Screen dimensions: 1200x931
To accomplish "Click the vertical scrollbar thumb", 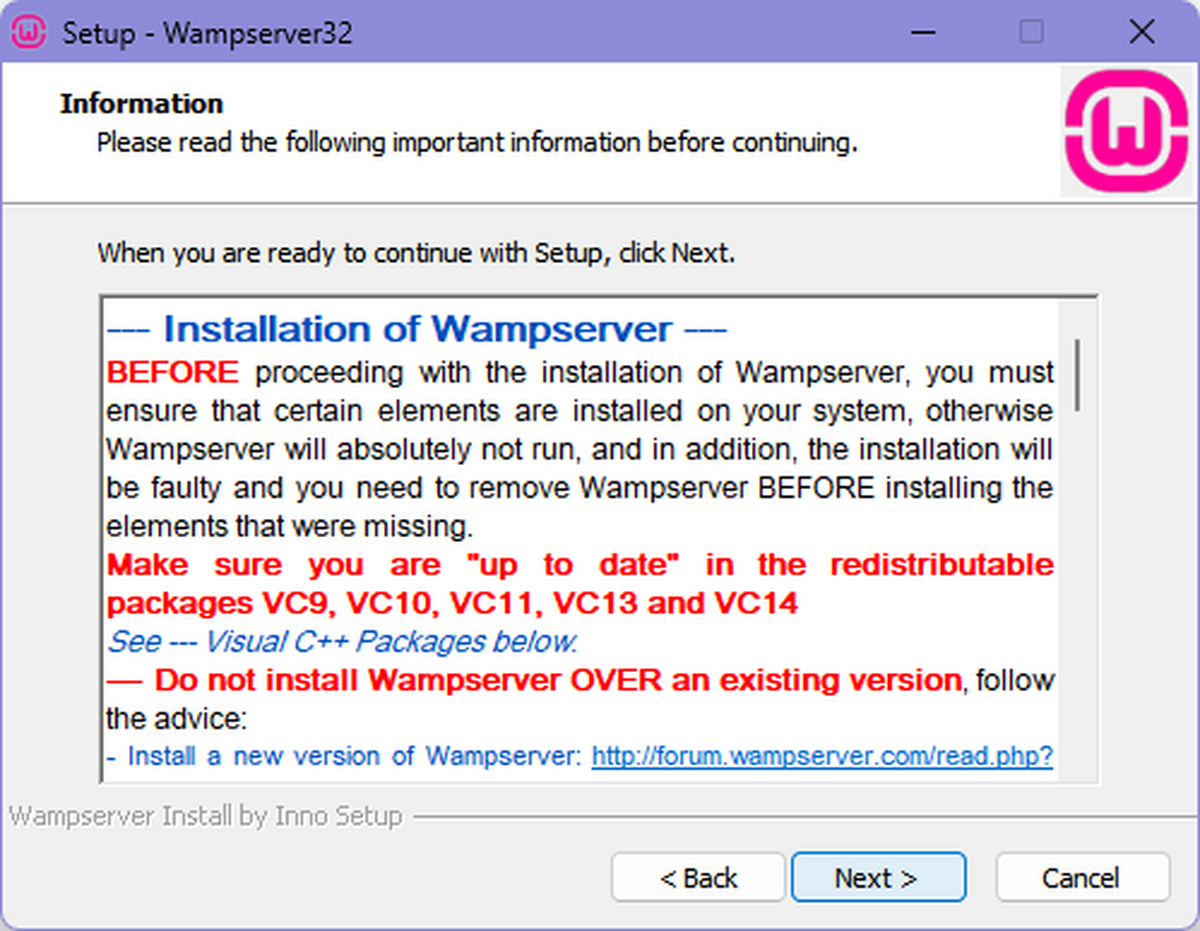I will (1078, 373).
